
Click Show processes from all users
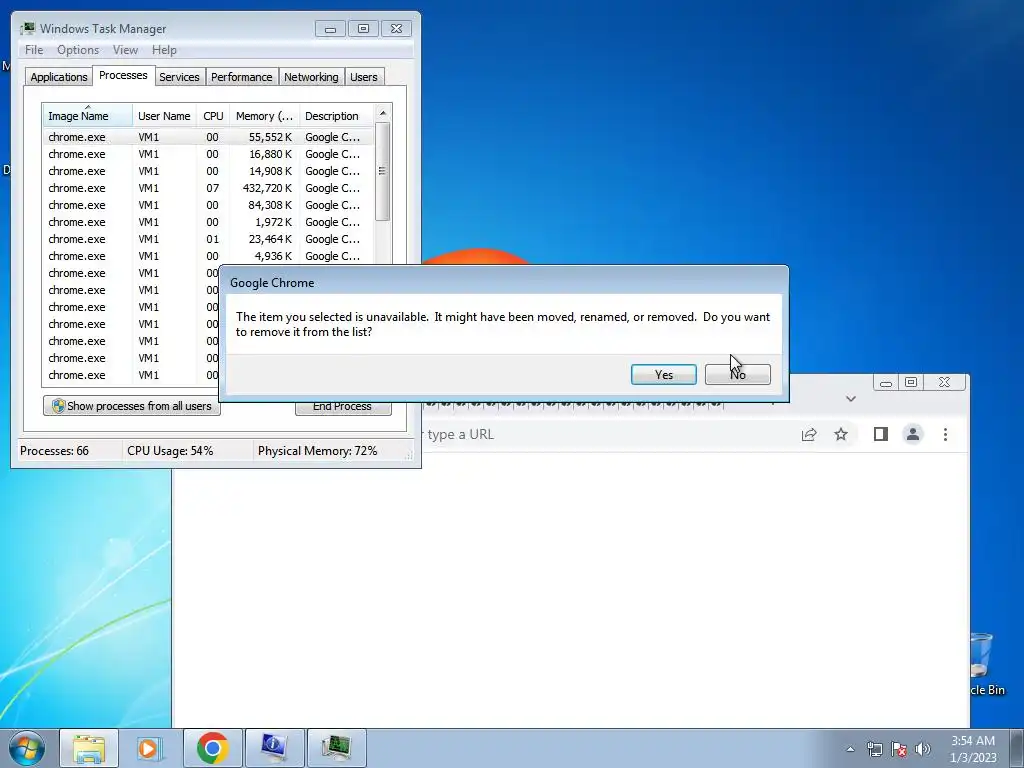[132, 406]
